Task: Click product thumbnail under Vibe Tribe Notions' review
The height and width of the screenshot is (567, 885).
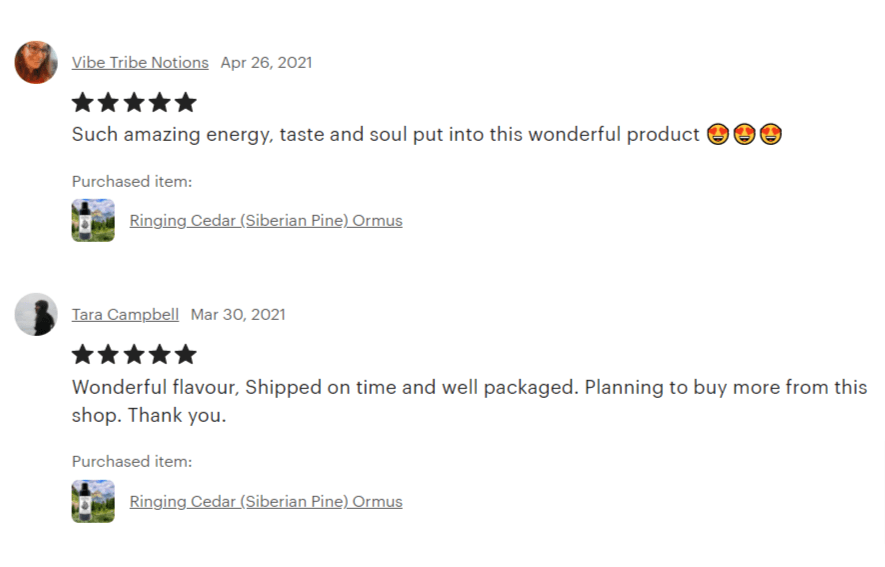Action: (x=93, y=220)
